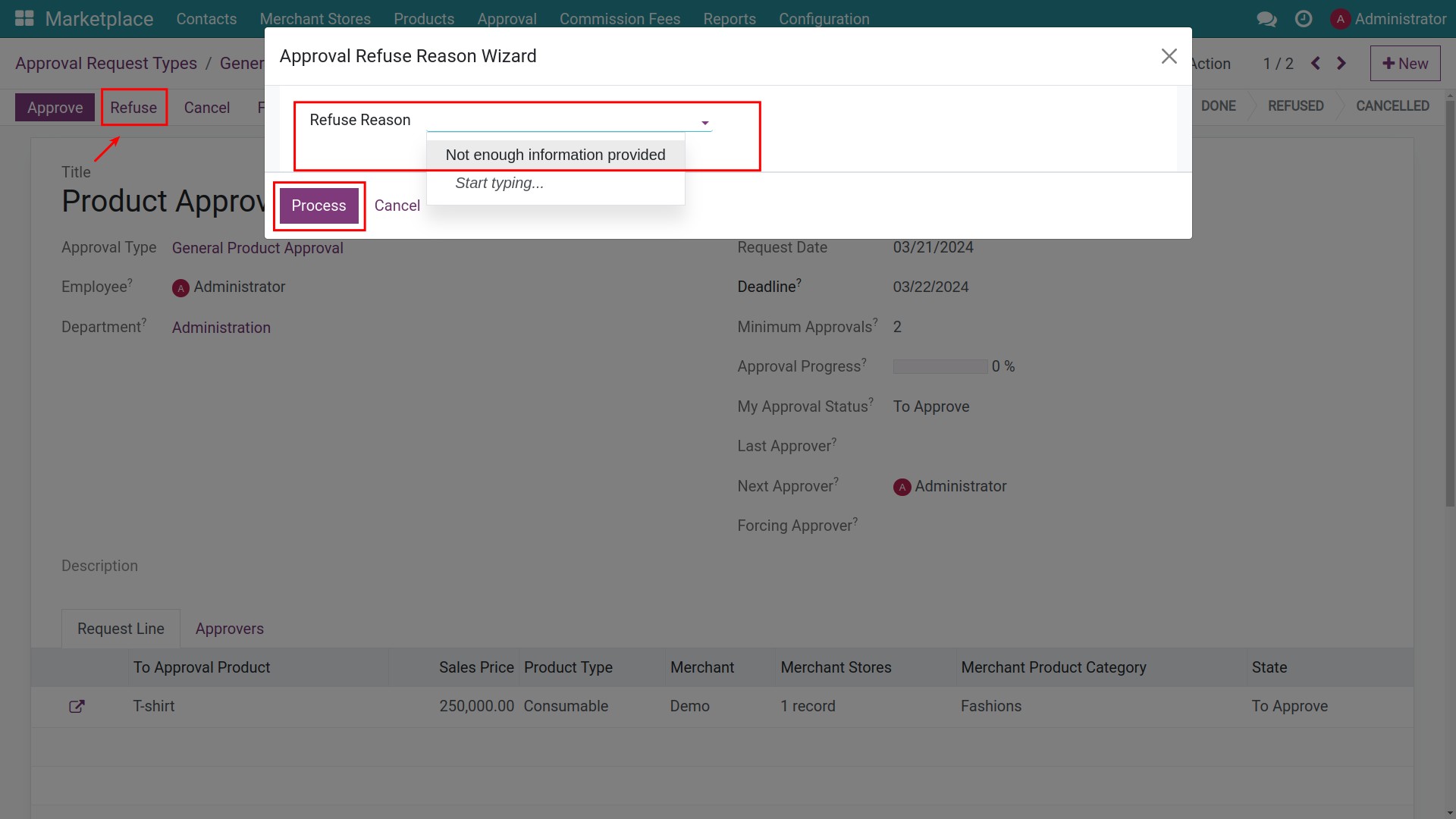Click Approval Progress bar

click(940, 367)
